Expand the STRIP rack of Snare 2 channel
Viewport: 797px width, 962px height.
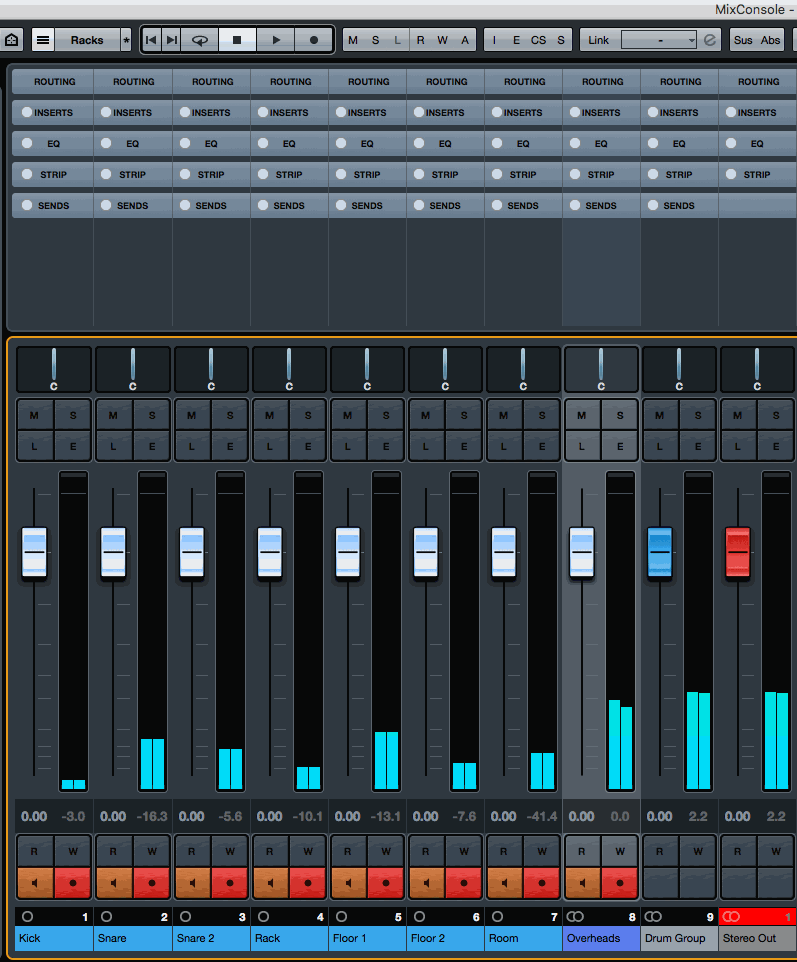[x=211, y=175]
